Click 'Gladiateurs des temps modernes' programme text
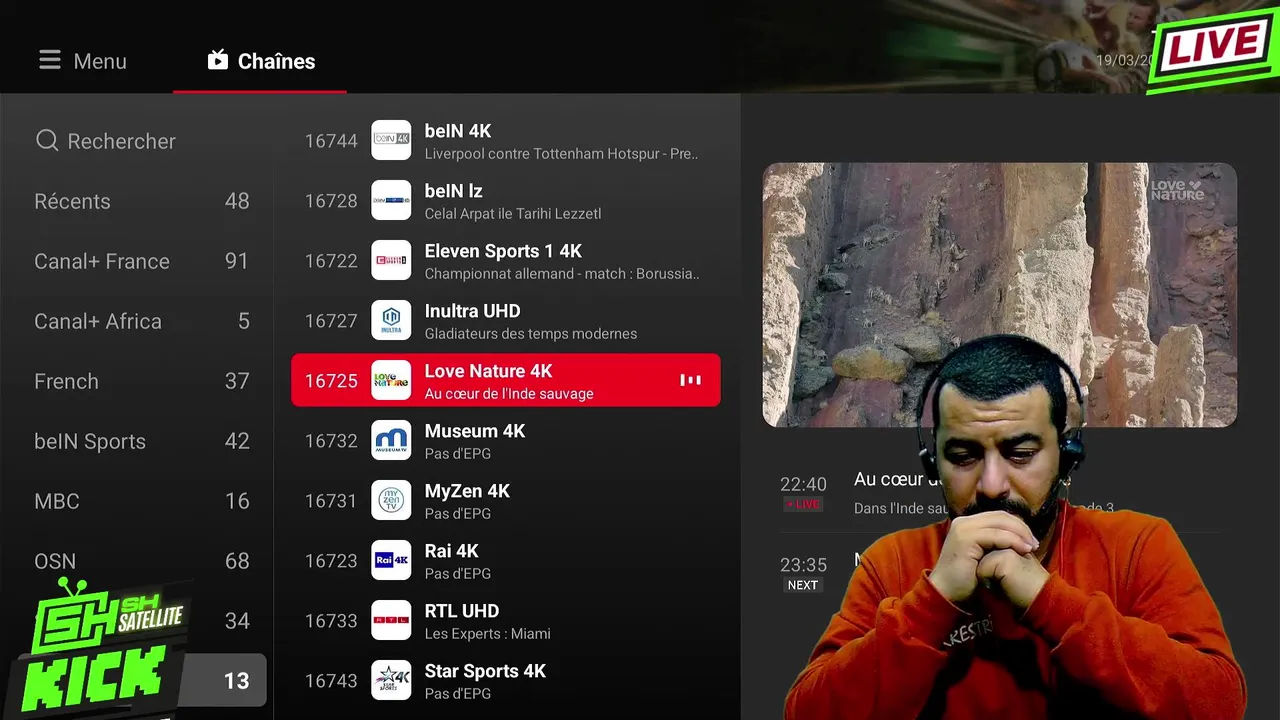Screen dimensions: 1280x720 531,334
